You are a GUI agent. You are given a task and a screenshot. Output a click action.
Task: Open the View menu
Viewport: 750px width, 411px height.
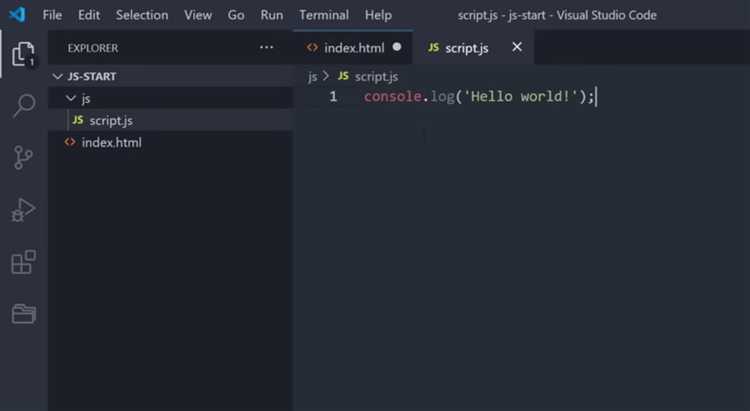point(198,15)
